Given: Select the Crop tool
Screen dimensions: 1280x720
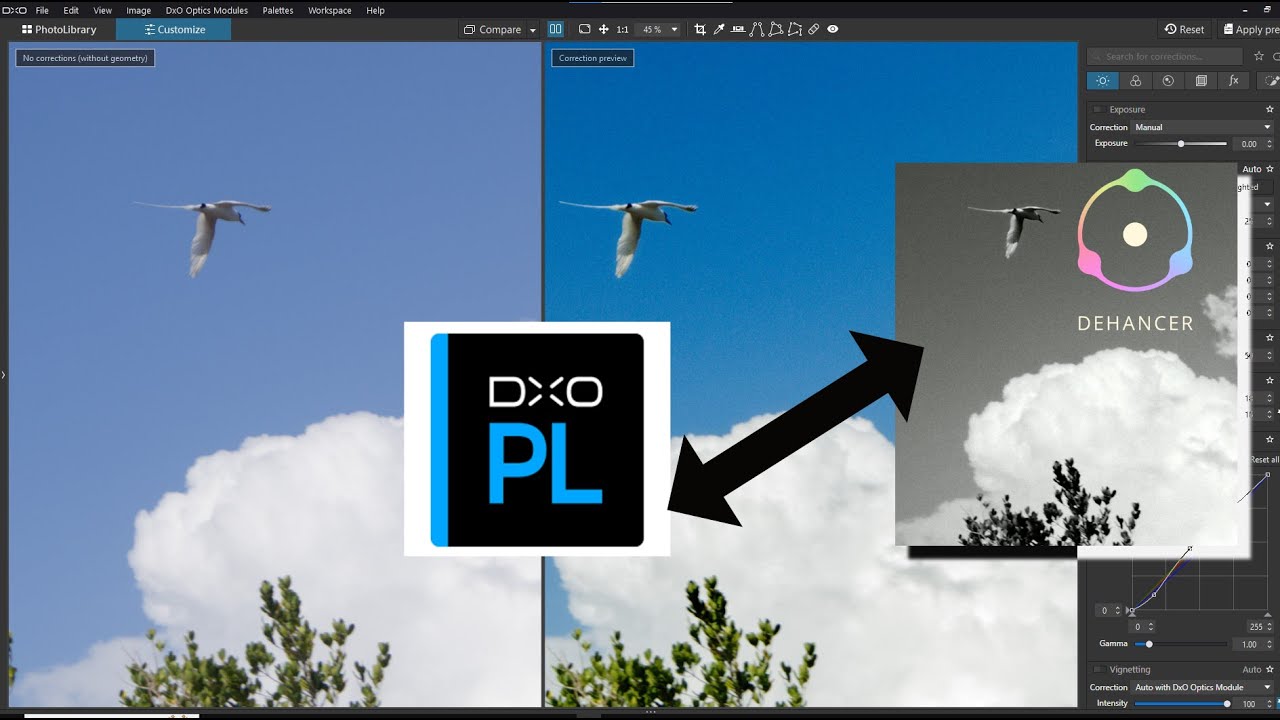Looking at the screenshot, I should [700, 29].
